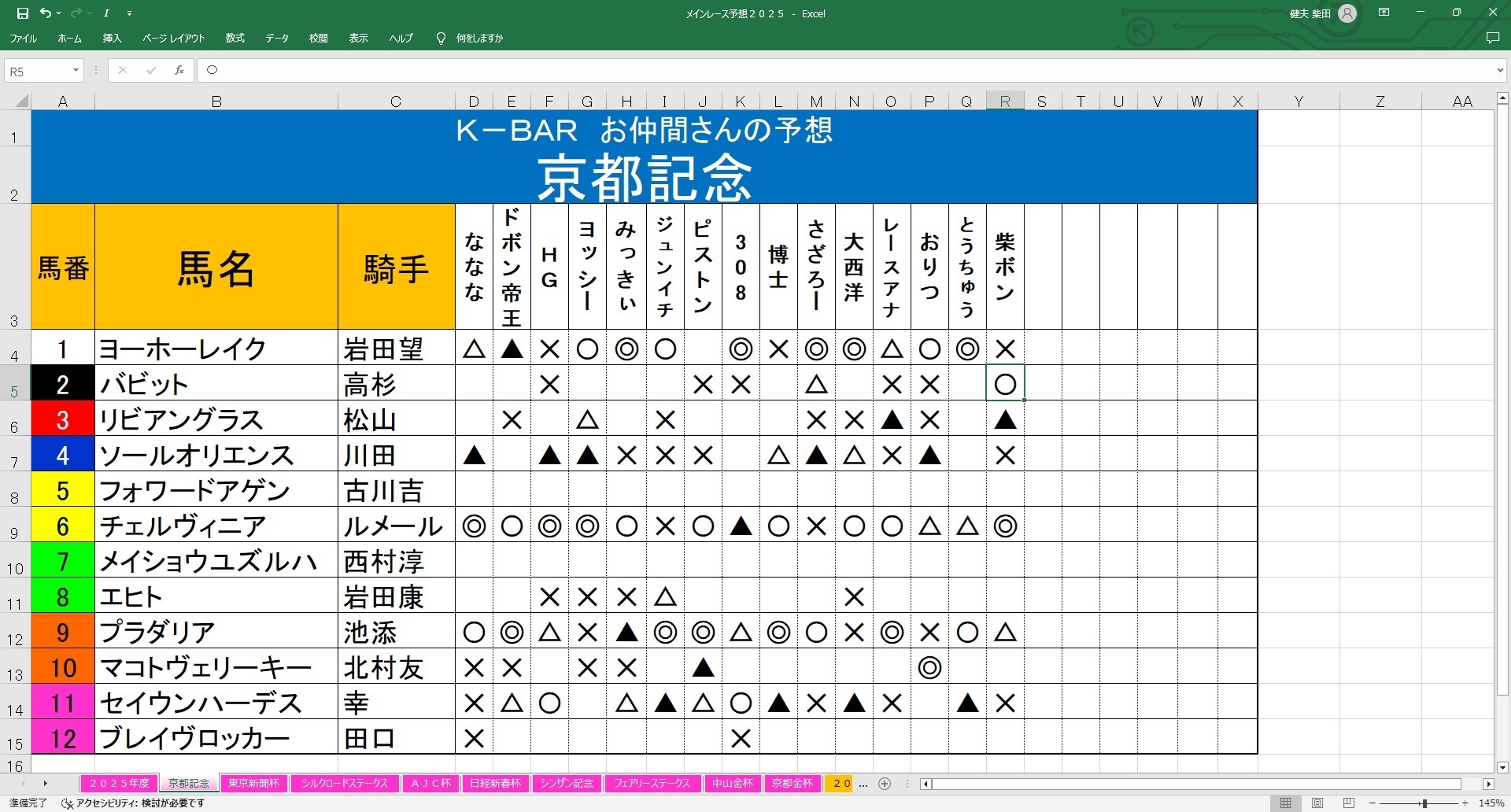Open the ファイル menu tab
The width and height of the screenshot is (1511, 812).
[x=23, y=38]
